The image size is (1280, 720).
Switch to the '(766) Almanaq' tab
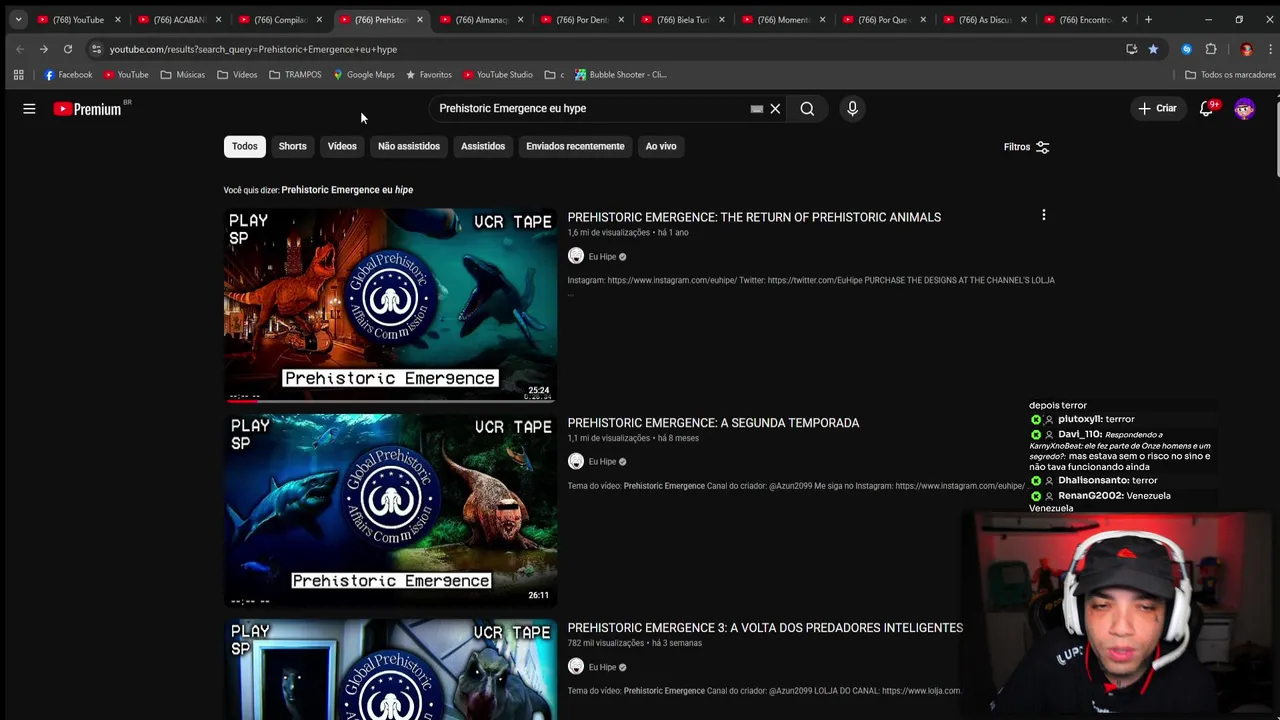480,20
